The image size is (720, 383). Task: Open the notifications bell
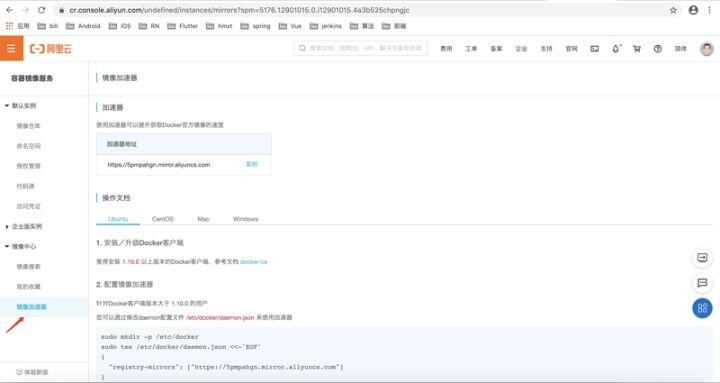pos(616,49)
